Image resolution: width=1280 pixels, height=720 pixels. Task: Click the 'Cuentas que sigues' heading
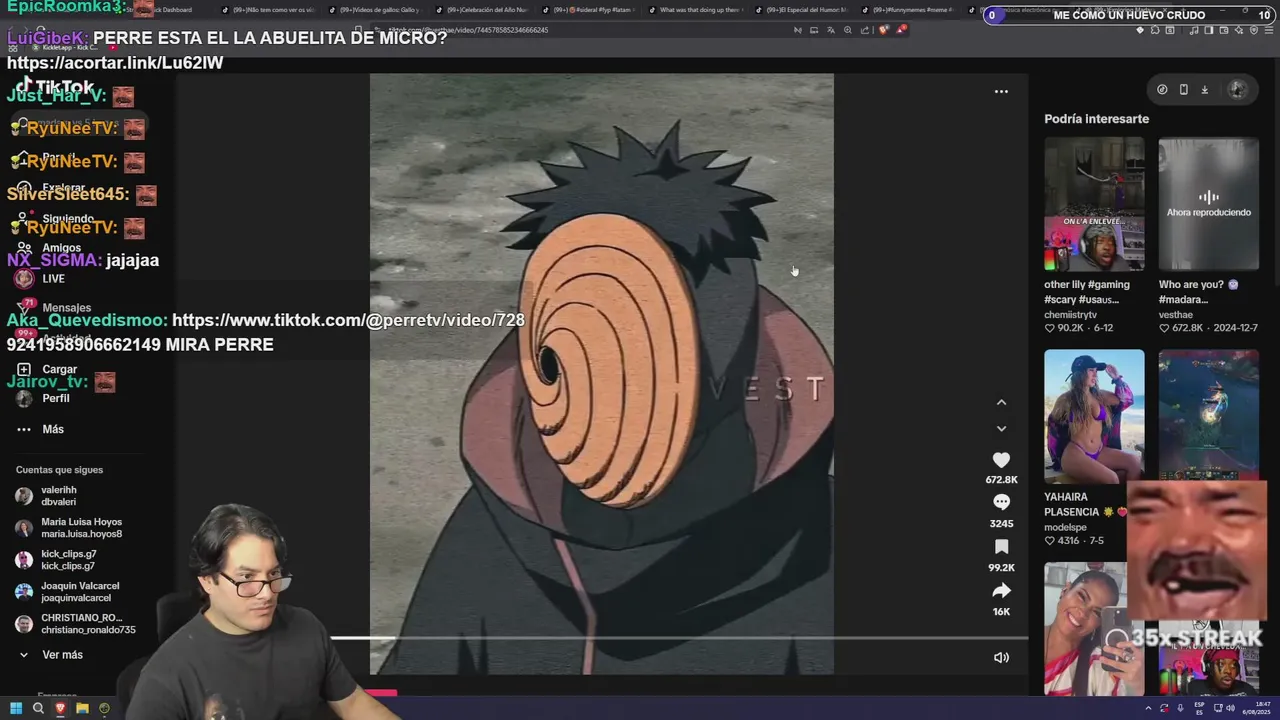[59, 469]
